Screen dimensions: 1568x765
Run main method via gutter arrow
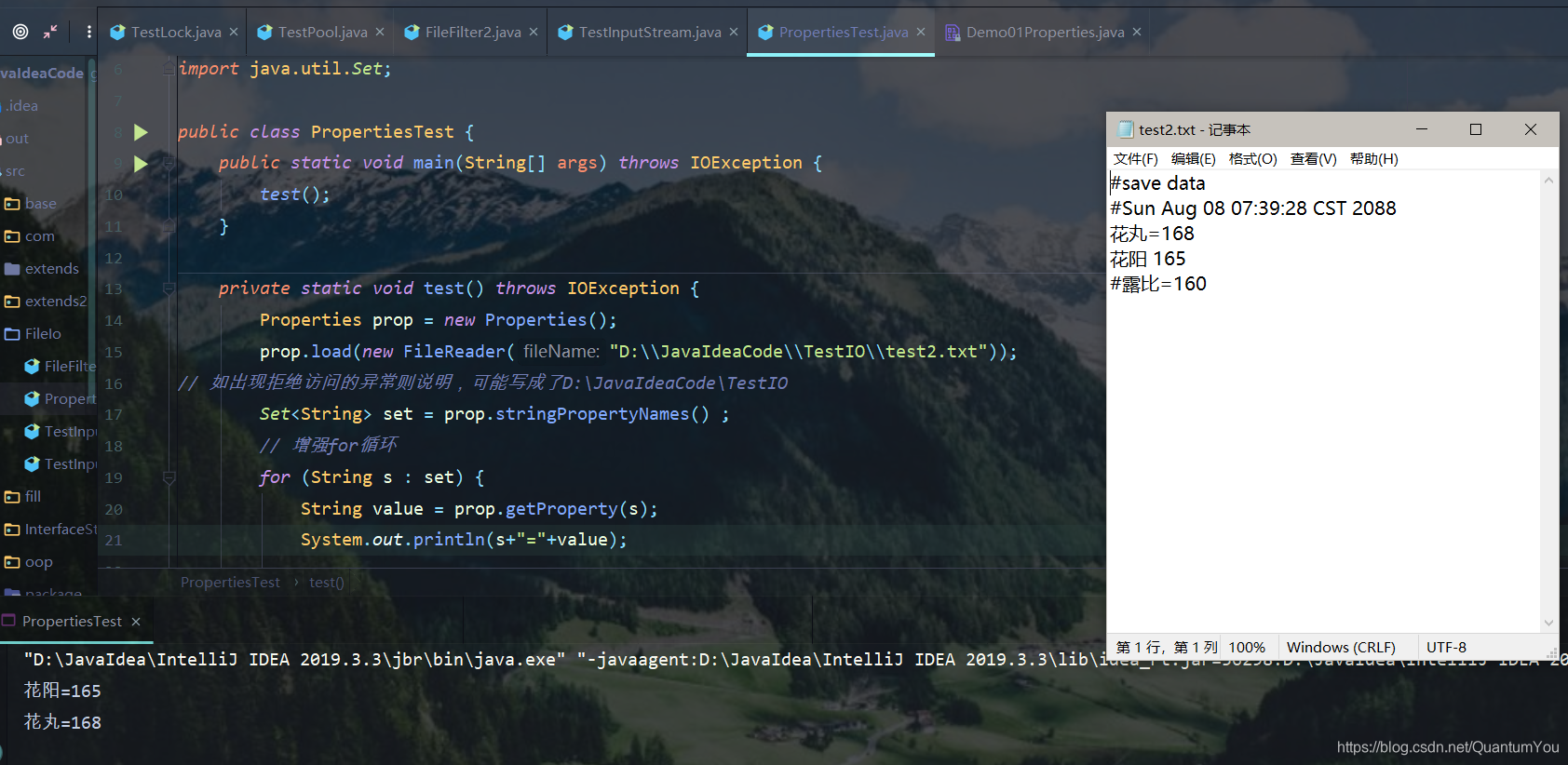pyautogui.click(x=141, y=164)
